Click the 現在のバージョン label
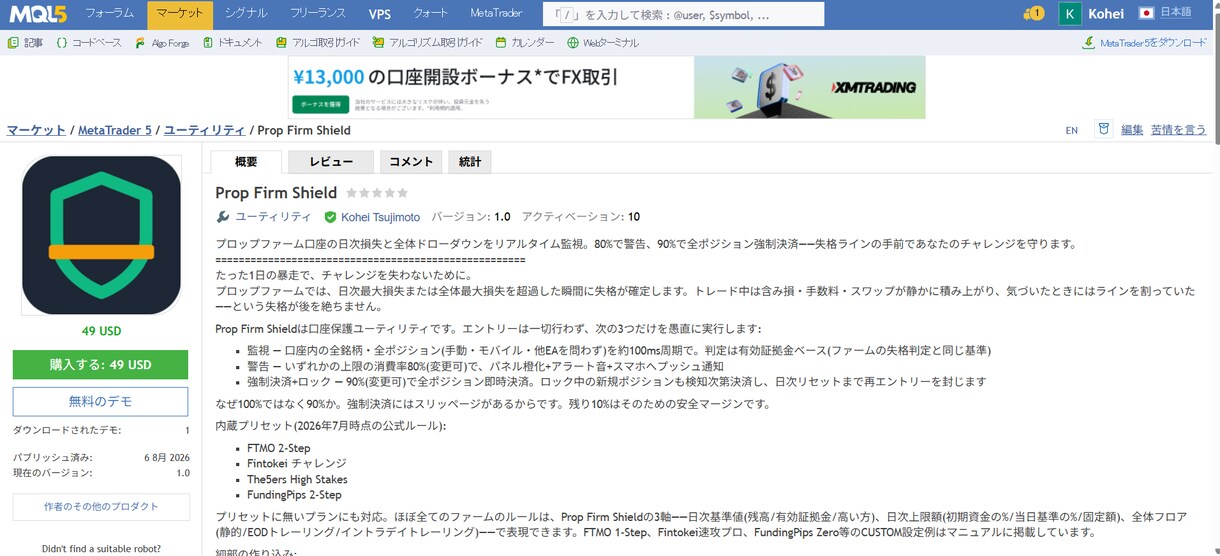Viewport: 1220px width, 556px height. [x=52, y=473]
